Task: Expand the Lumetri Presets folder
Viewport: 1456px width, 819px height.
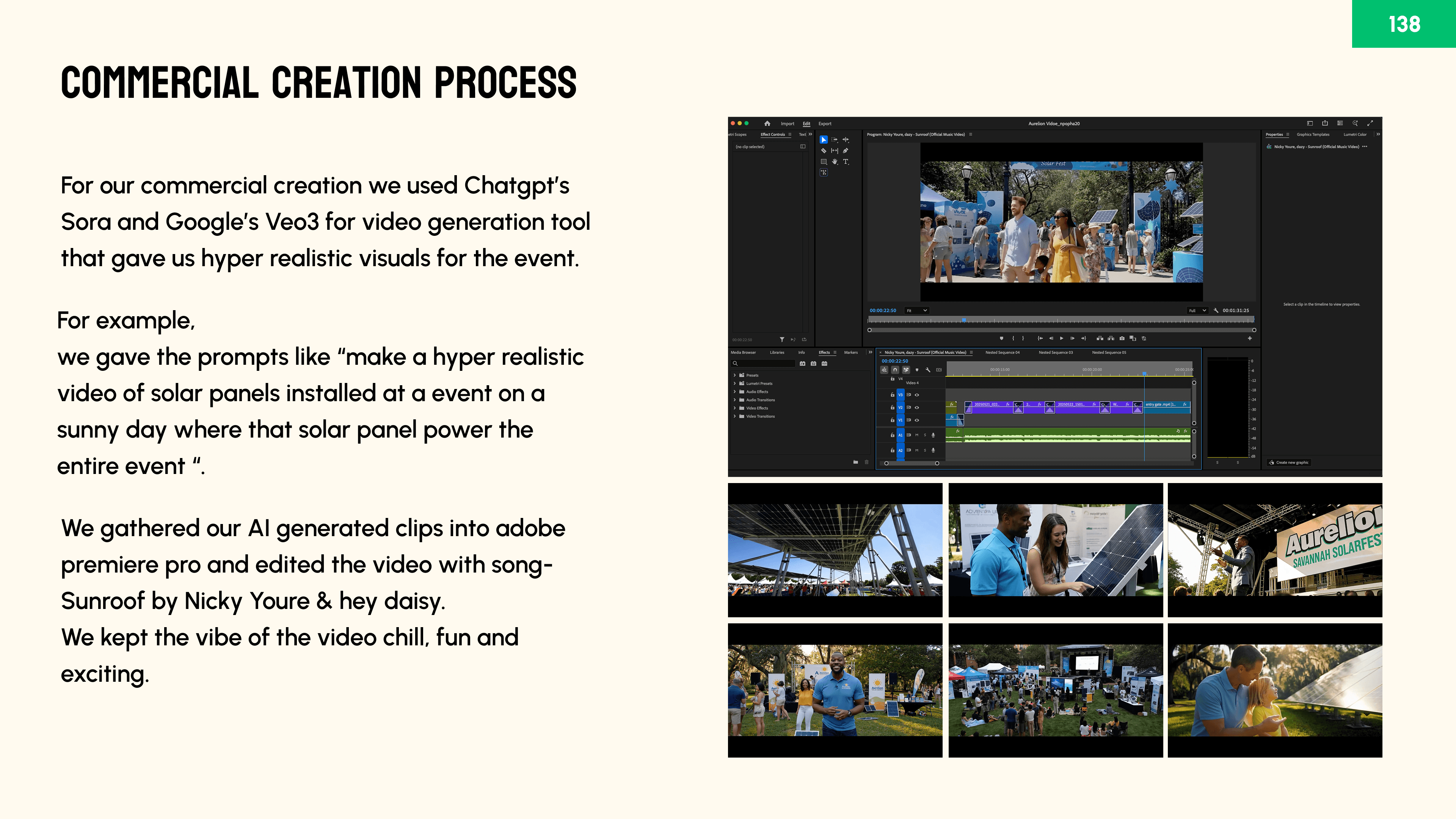Action: click(x=735, y=383)
